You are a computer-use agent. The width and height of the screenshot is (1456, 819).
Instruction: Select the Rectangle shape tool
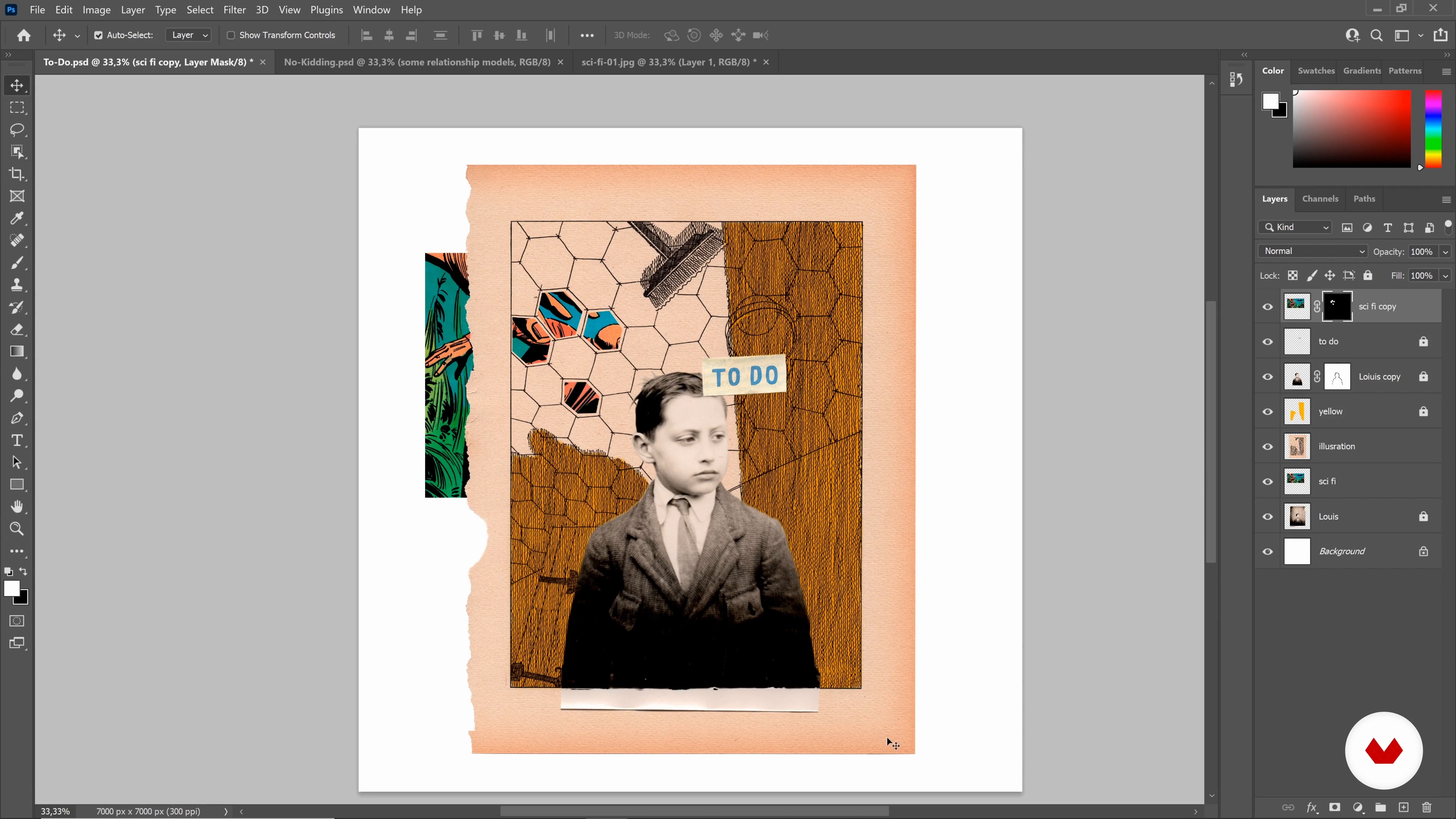click(x=17, y=485)
